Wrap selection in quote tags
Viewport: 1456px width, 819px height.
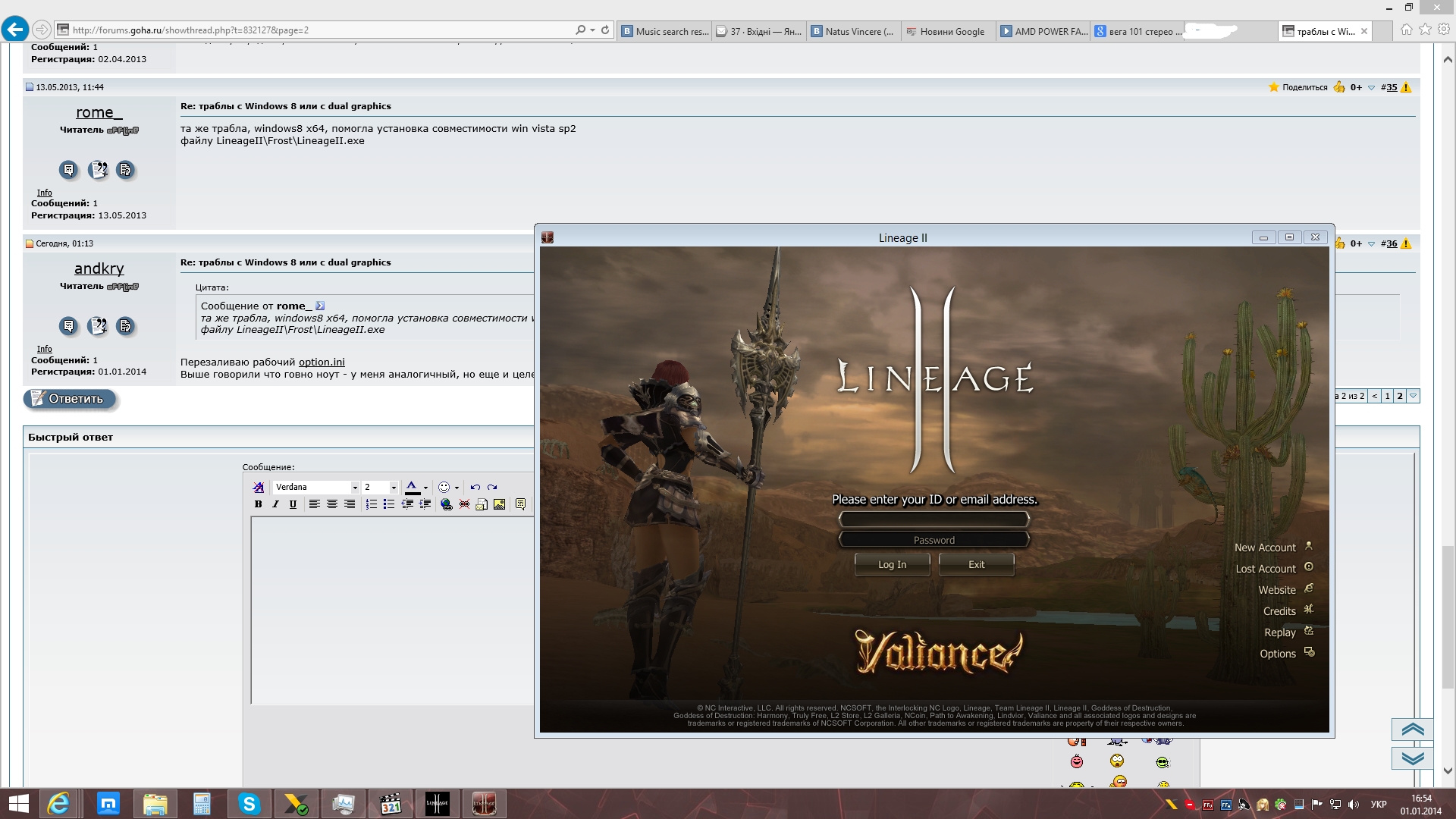pos(520,504)
